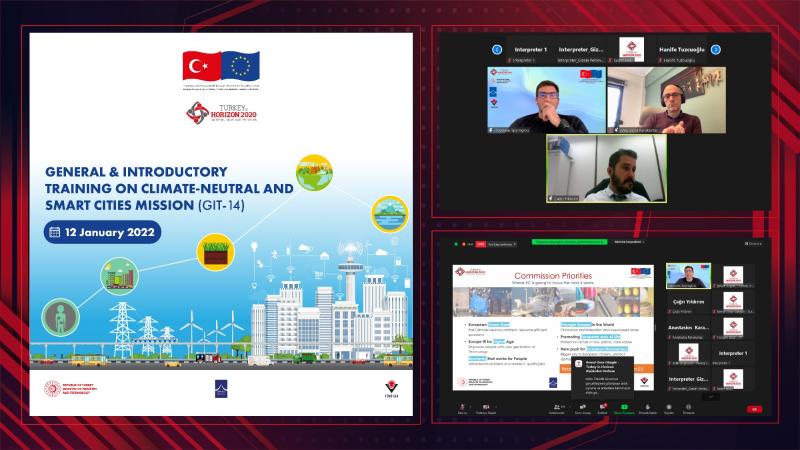The height and width of the screenshot is (450, 800).
Task: Select video of man with headphones in top window
Action: 666,100
